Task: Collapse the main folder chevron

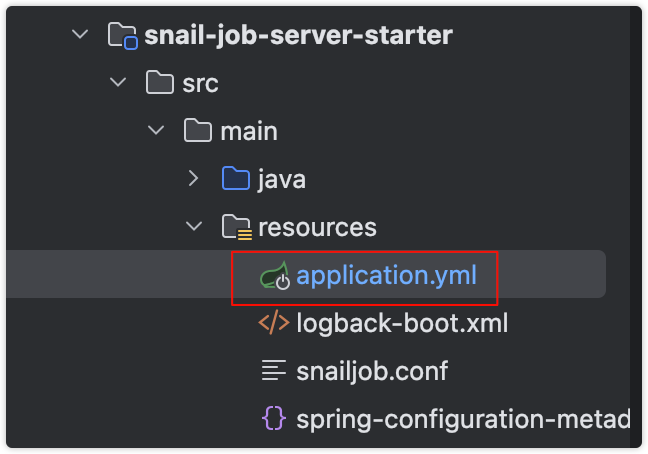Action: [157, 132]
